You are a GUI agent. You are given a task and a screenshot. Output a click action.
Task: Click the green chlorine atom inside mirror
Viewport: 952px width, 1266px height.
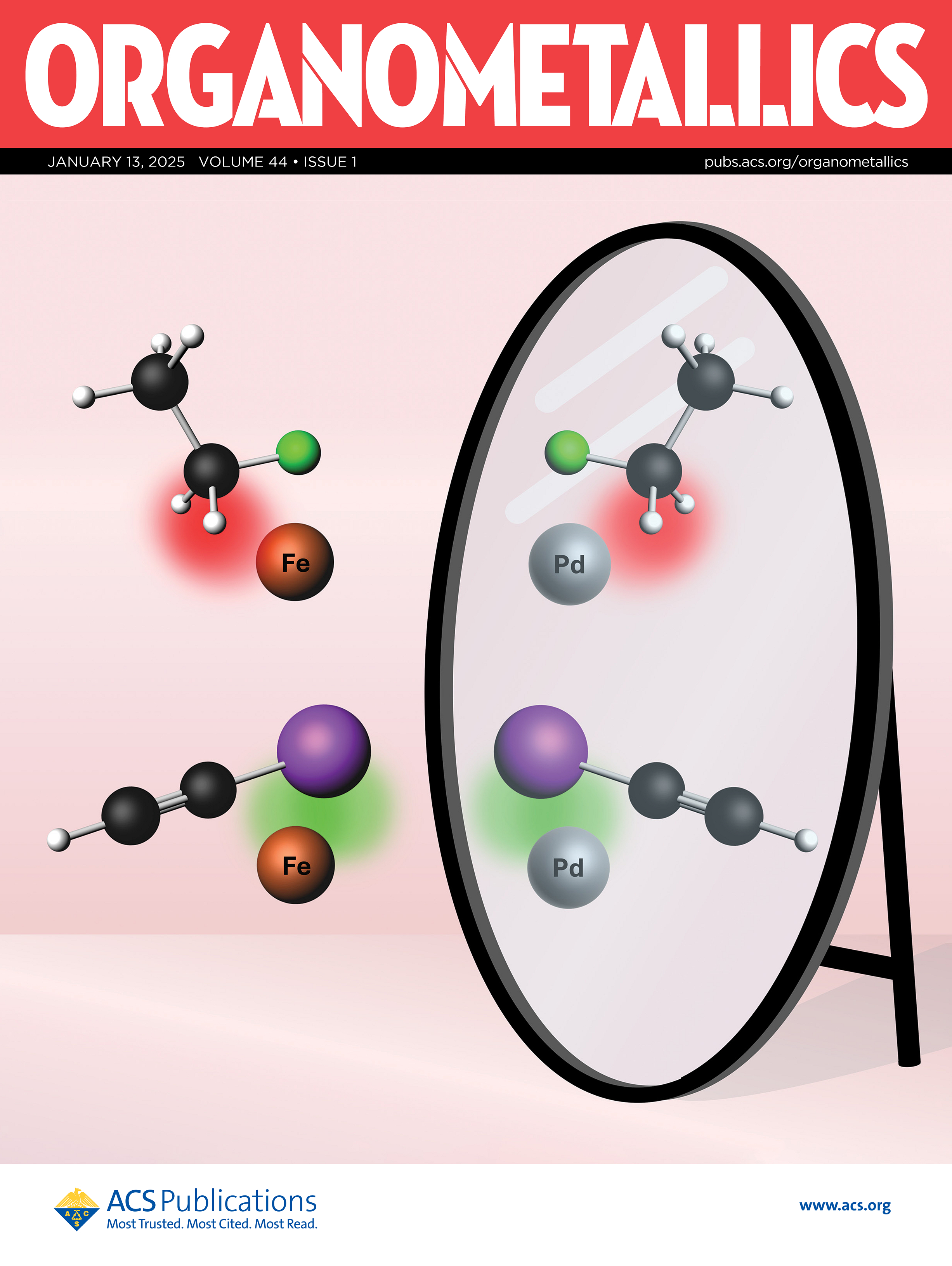click(x=567, y=453)
